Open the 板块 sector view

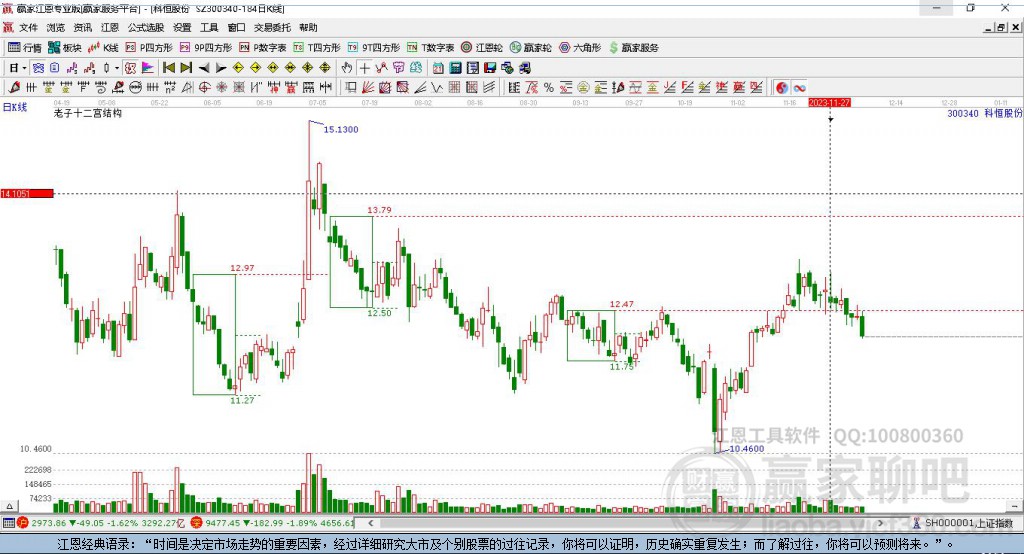65,48
